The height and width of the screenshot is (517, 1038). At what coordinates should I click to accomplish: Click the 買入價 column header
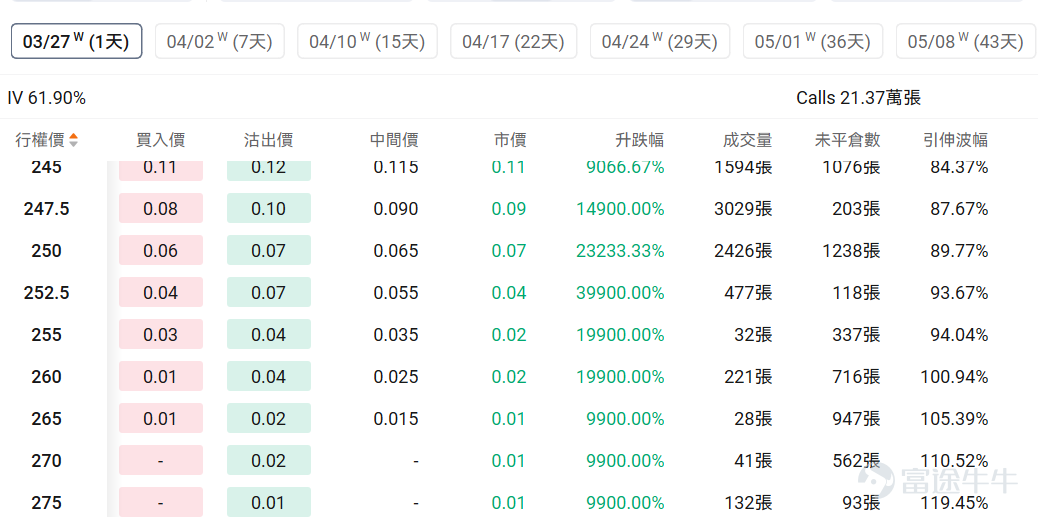tap(160, 140)
